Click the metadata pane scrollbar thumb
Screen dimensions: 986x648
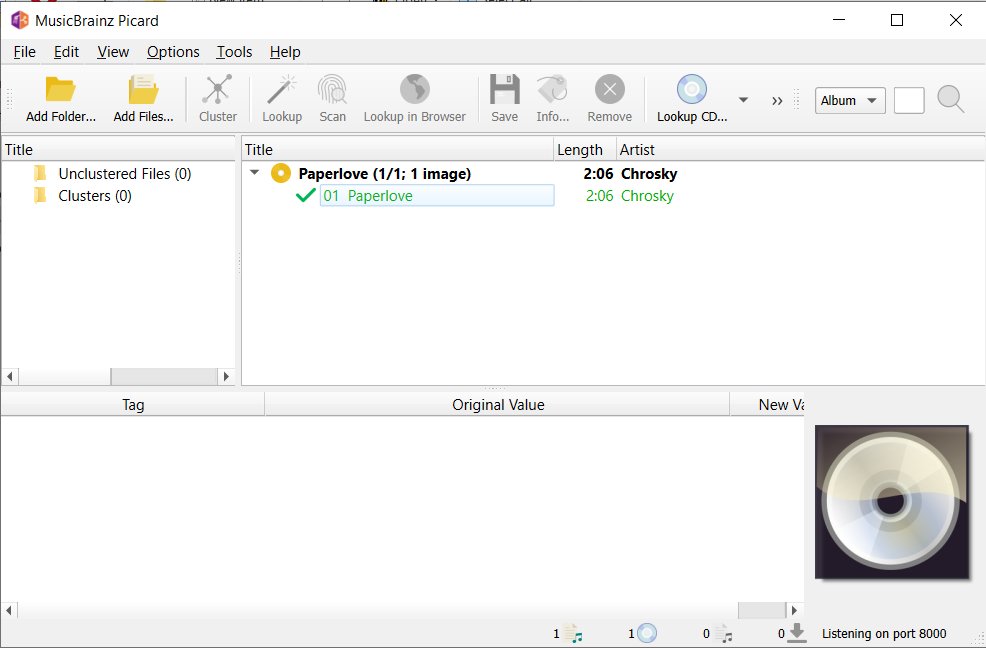pyautogui.click(x=762, y=610)
